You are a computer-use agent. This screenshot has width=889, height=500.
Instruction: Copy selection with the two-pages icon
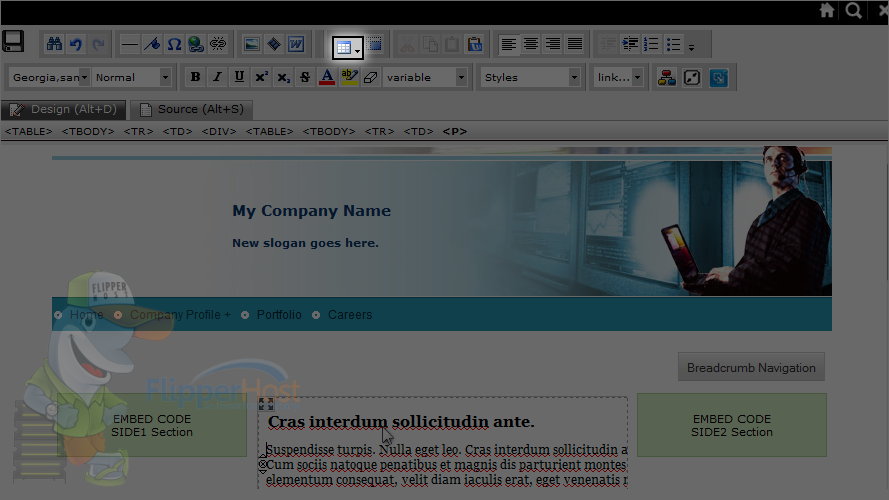point(430,44)
